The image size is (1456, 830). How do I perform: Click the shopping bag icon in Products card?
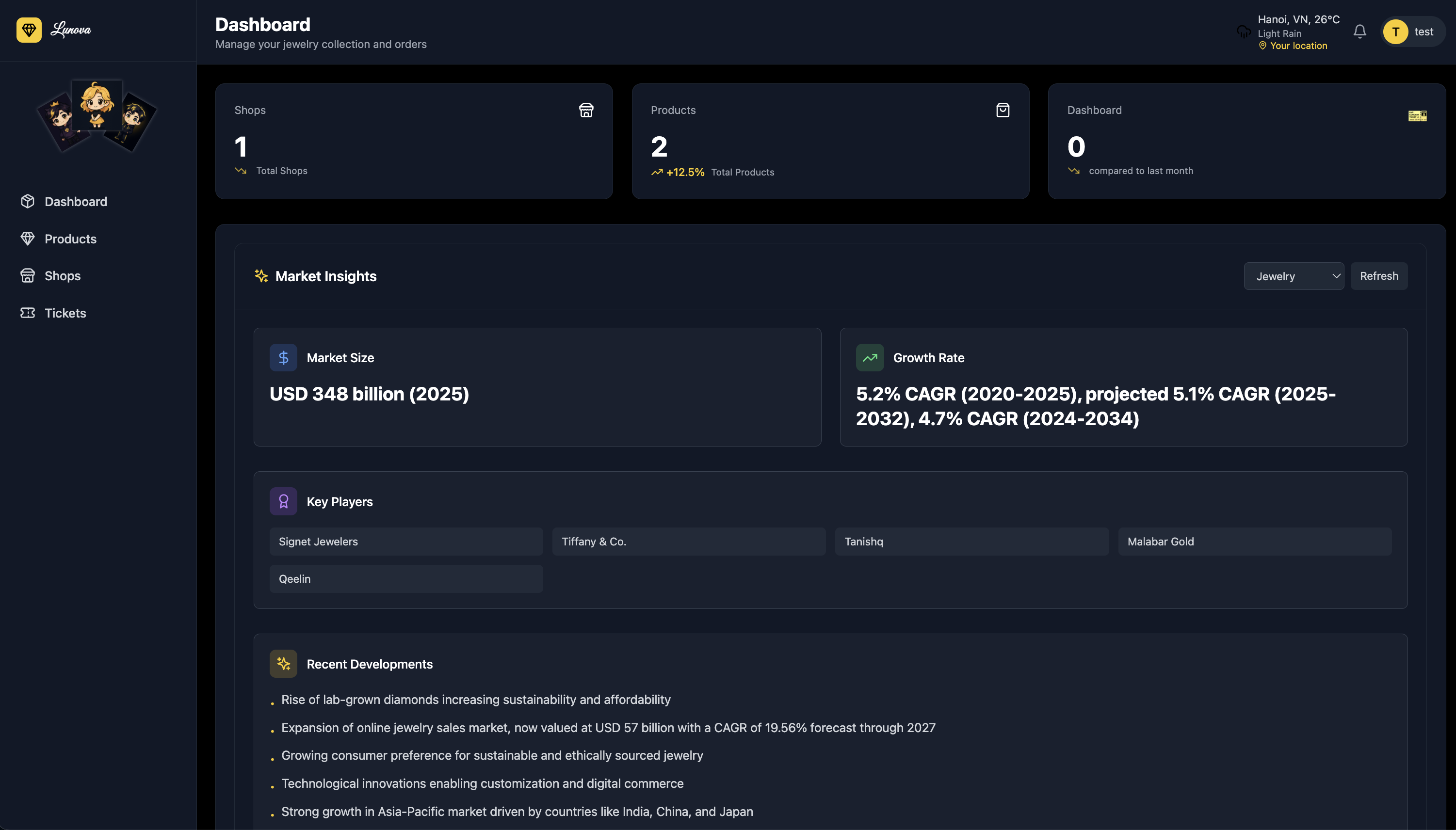pos(1003,110)
